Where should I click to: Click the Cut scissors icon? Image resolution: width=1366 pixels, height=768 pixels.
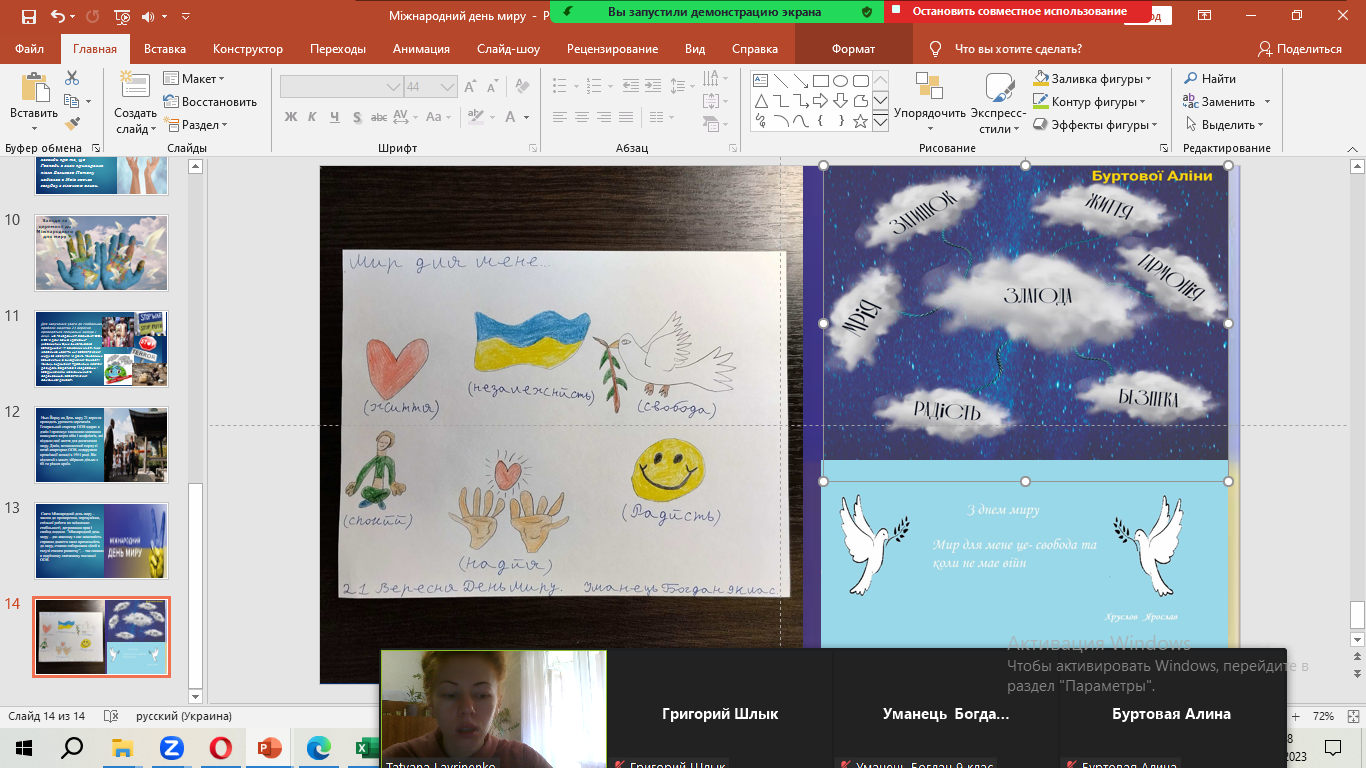click(x=72, y=78)
